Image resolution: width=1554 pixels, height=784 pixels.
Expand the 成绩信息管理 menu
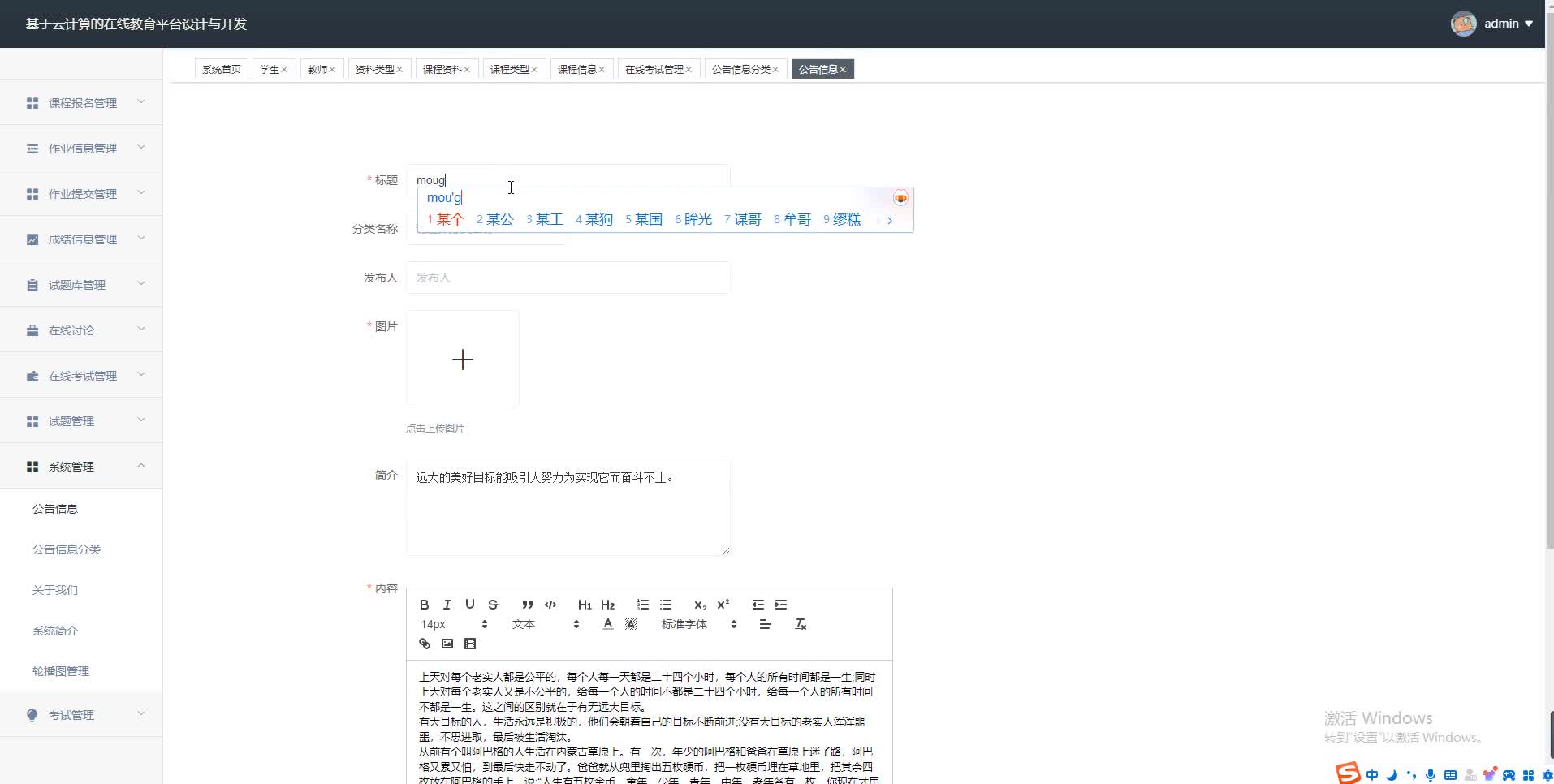coord(81,239)
